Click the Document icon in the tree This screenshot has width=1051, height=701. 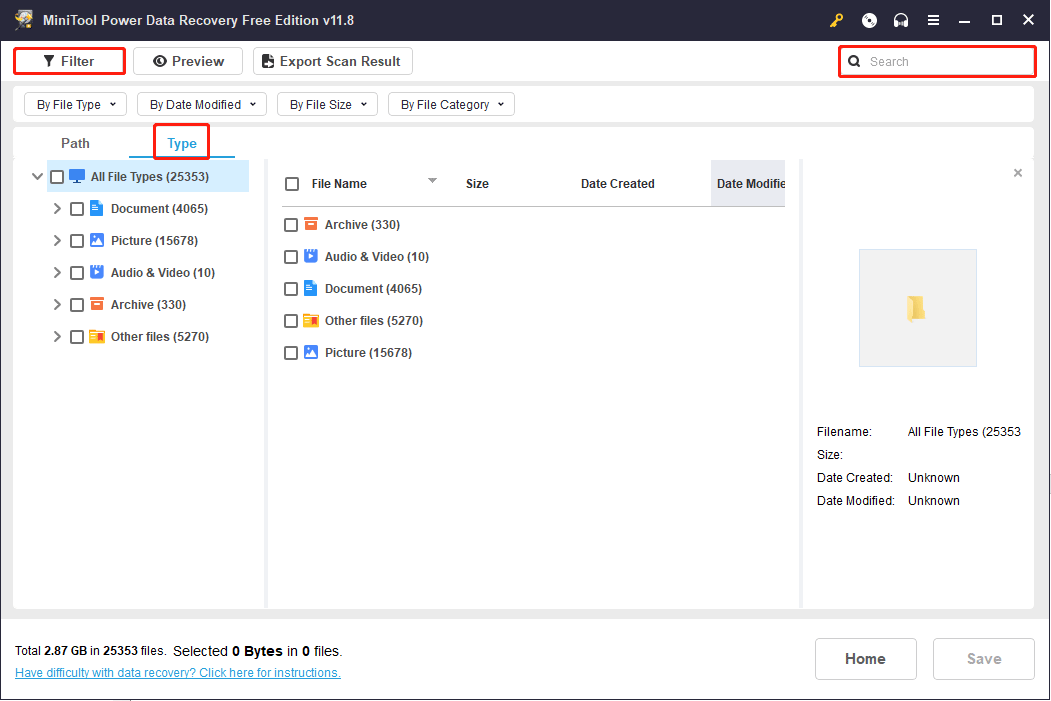97,208
